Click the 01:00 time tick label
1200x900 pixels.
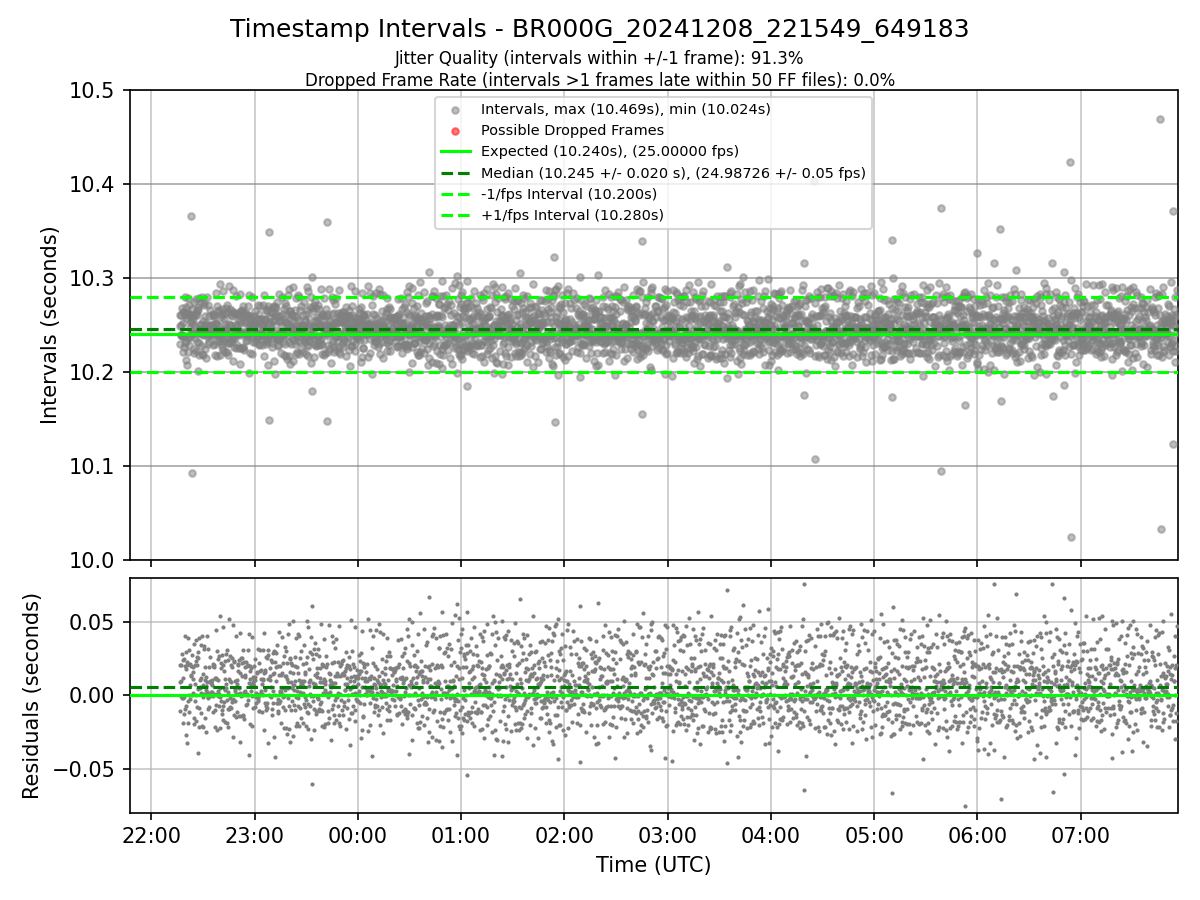461,835
